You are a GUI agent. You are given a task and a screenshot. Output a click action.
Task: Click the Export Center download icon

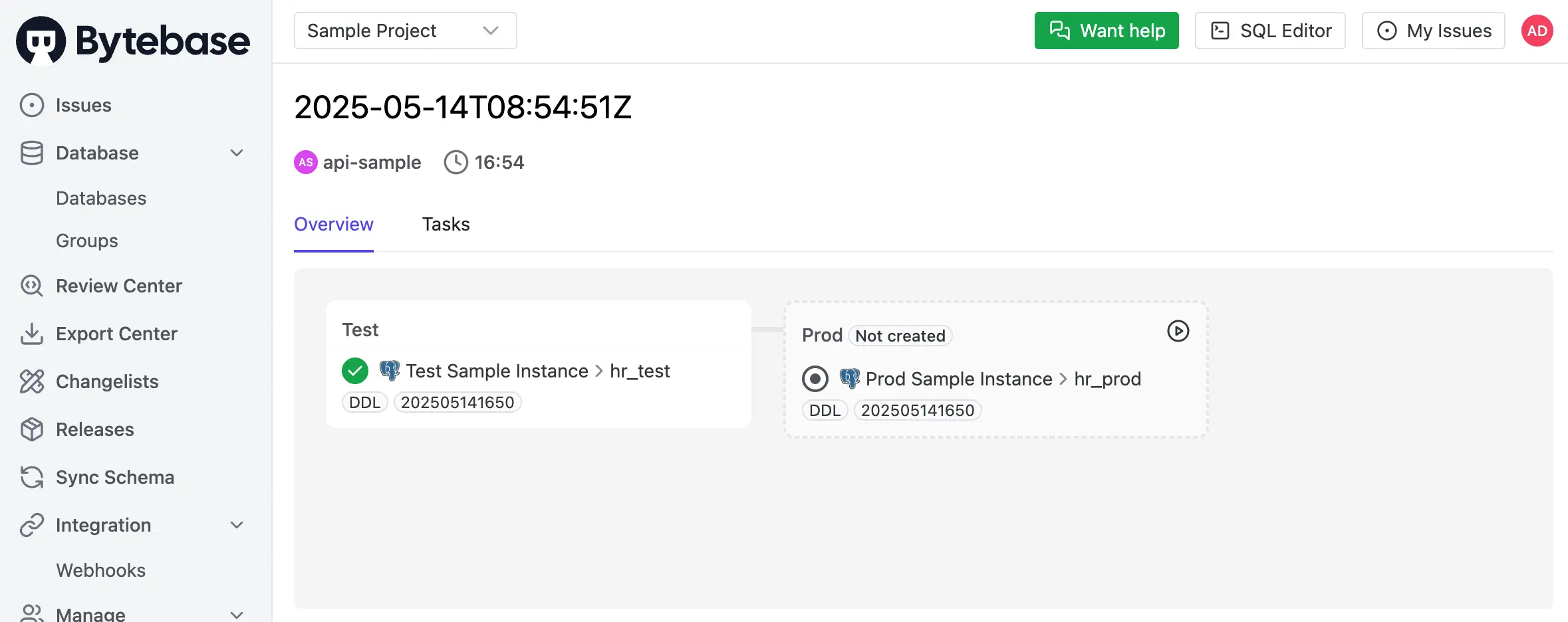[32, 334]
